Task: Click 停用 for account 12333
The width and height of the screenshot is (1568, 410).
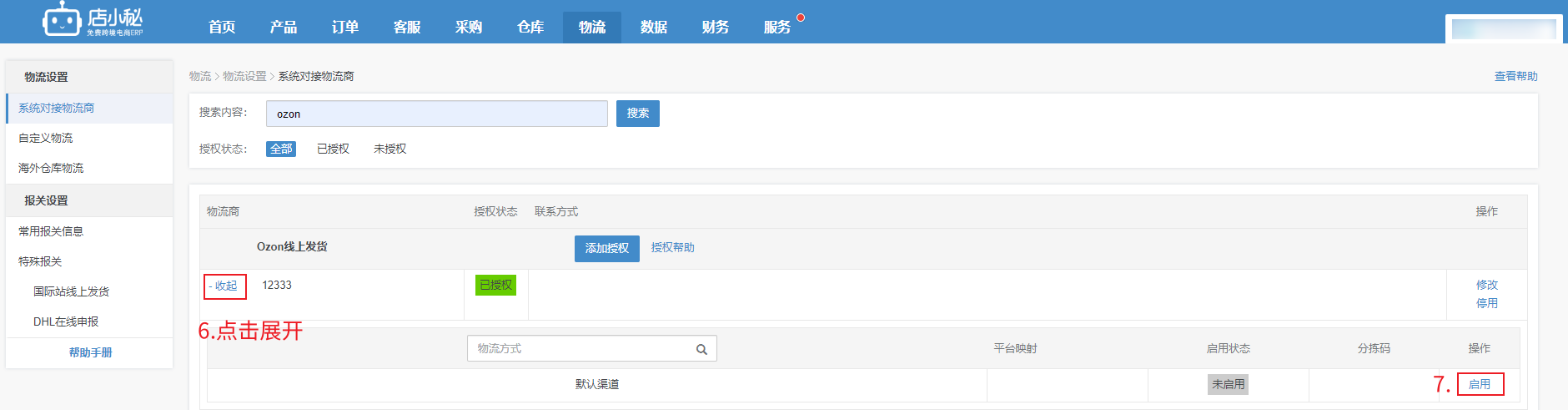Action: (1487, 303)
